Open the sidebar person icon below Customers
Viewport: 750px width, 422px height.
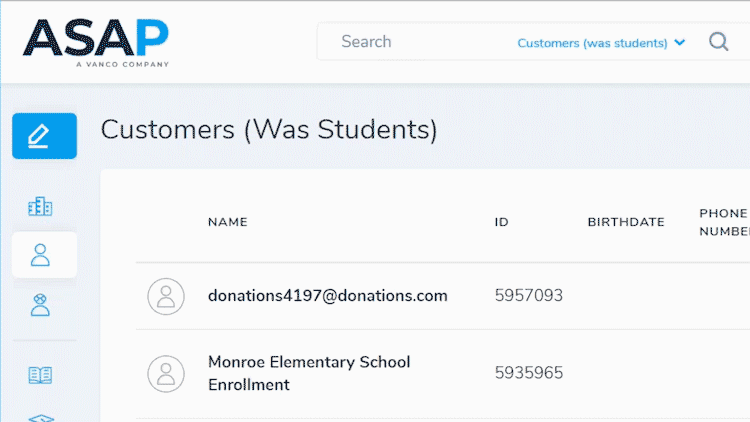[x=40, y=304]
